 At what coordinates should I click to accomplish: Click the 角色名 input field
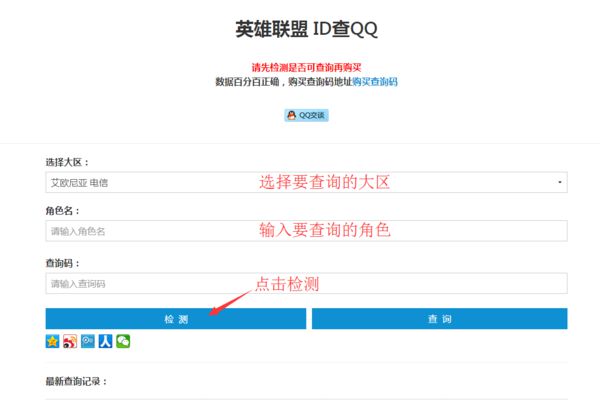[x=306, y=231]
